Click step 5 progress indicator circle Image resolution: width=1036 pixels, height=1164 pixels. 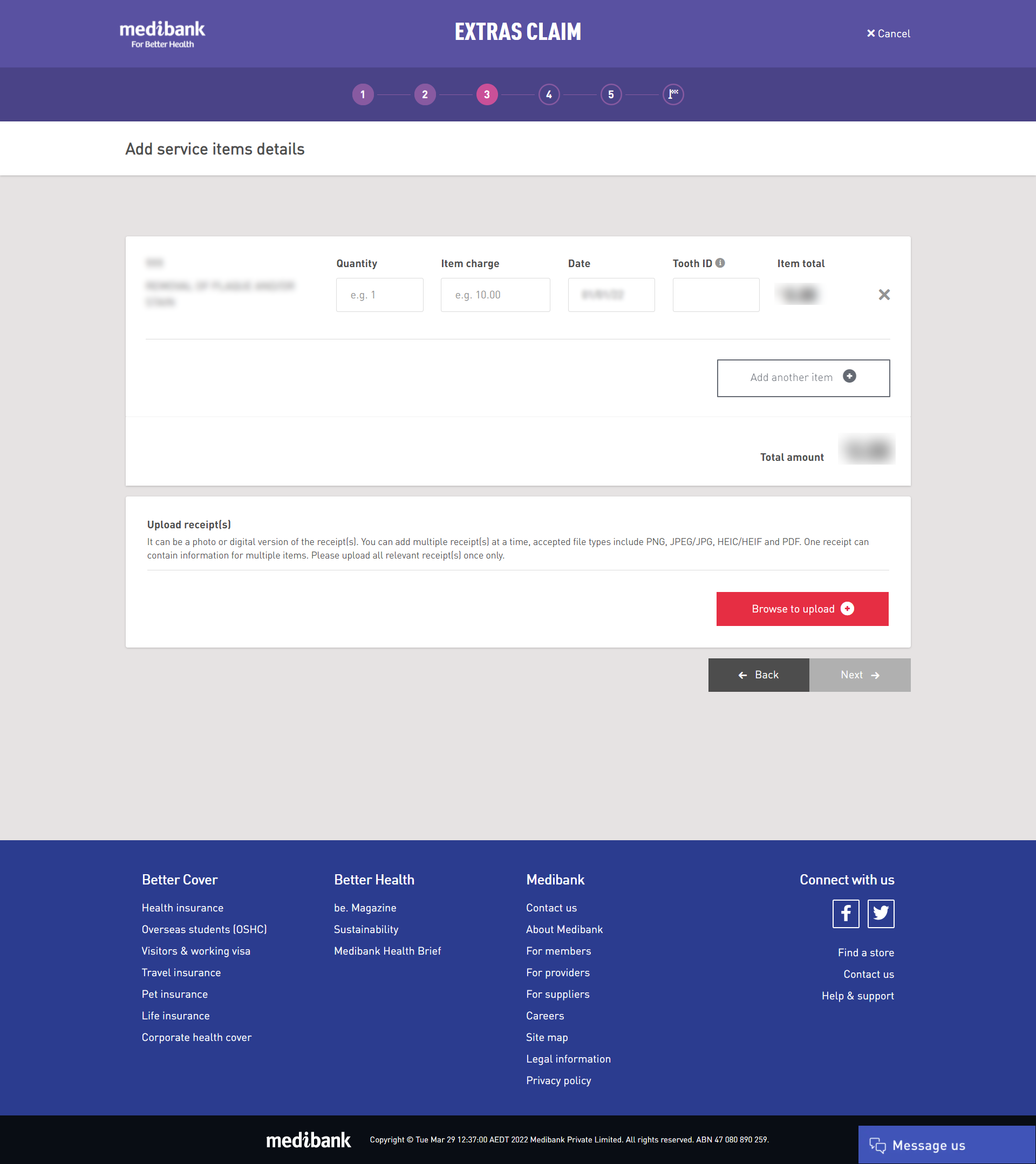click(611, 94)
